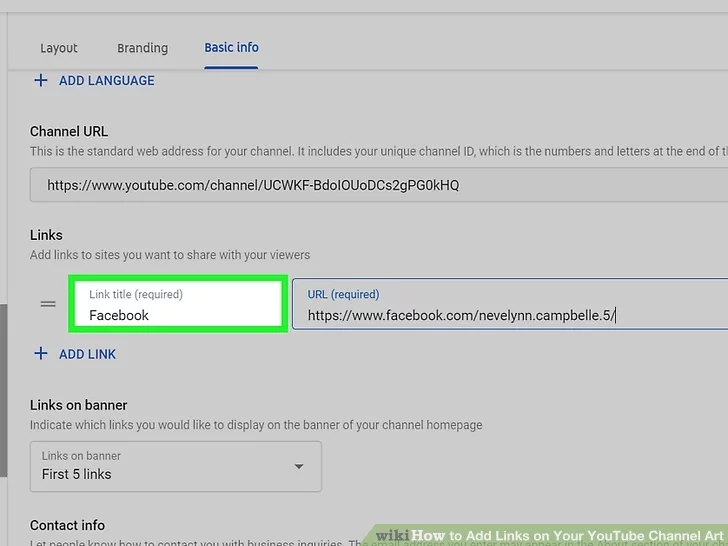Click the plus icon beside ADD LANGUAGE

coord(41,80)
